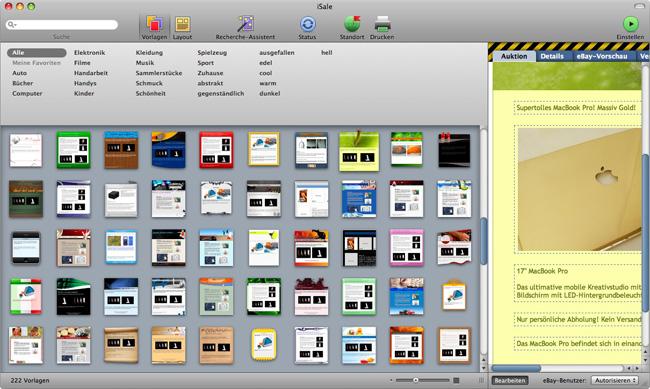
Task: Pick the Schönheit category
Action: 150,94
